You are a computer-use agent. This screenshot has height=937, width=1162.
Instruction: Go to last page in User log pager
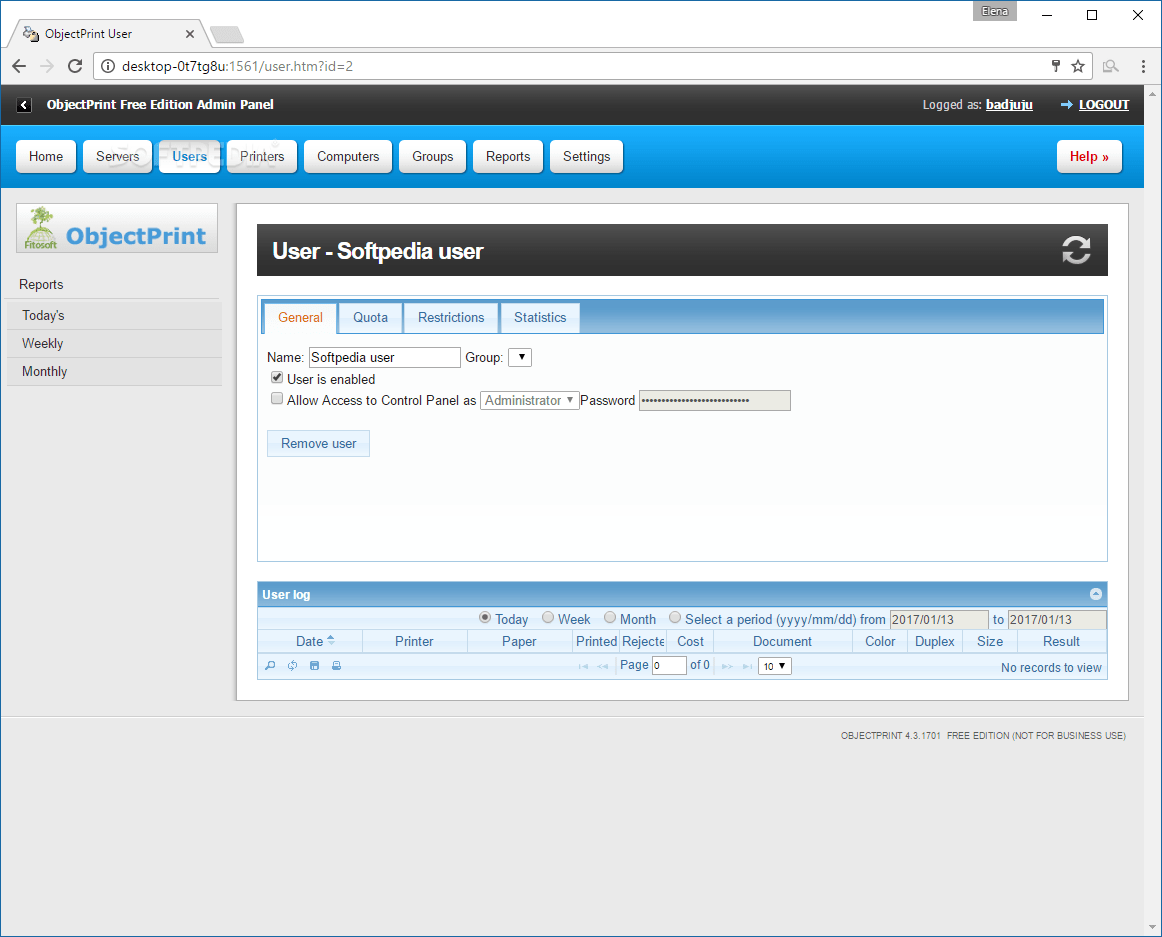point(747,666)
